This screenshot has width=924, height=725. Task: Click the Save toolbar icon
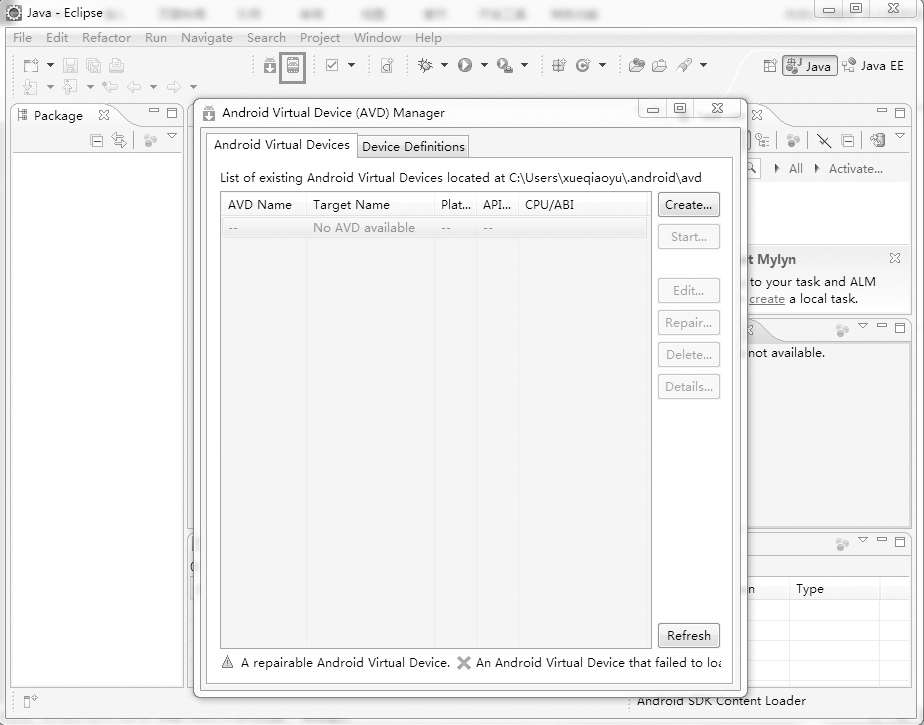point(70,65)
